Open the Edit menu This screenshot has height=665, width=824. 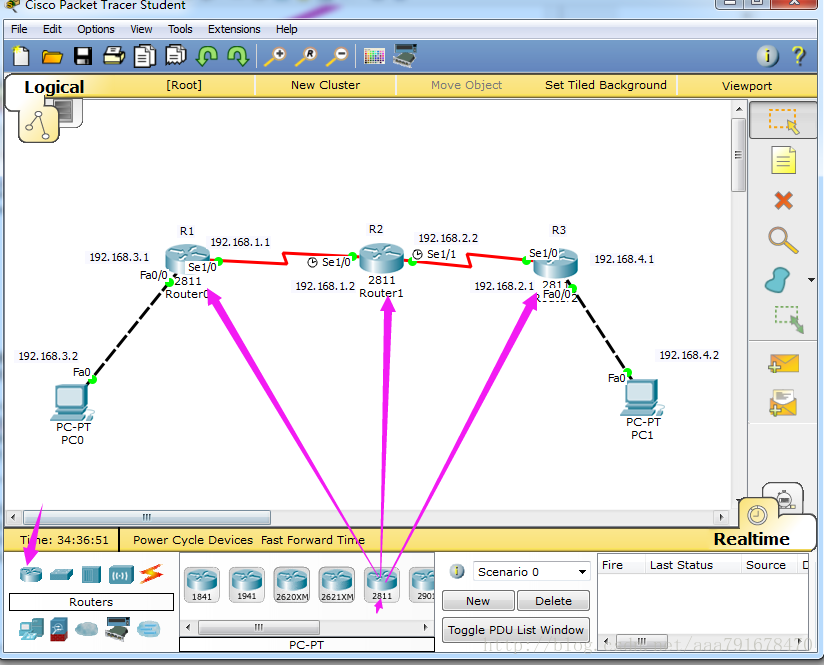click(x=52, y=29)
